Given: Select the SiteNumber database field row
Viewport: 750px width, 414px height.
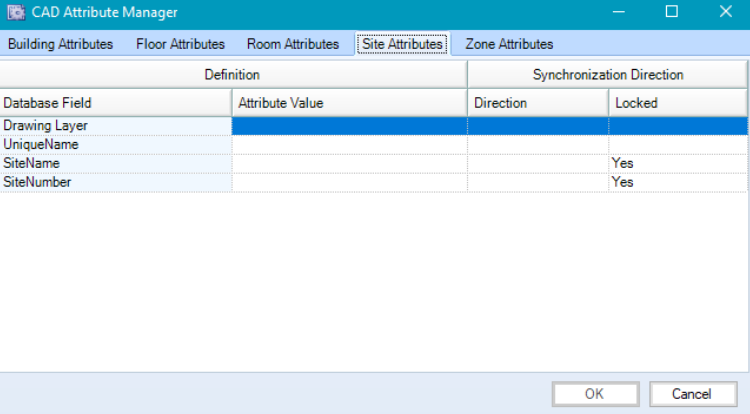Looking at the screenshot, I should tap(116, 182).
